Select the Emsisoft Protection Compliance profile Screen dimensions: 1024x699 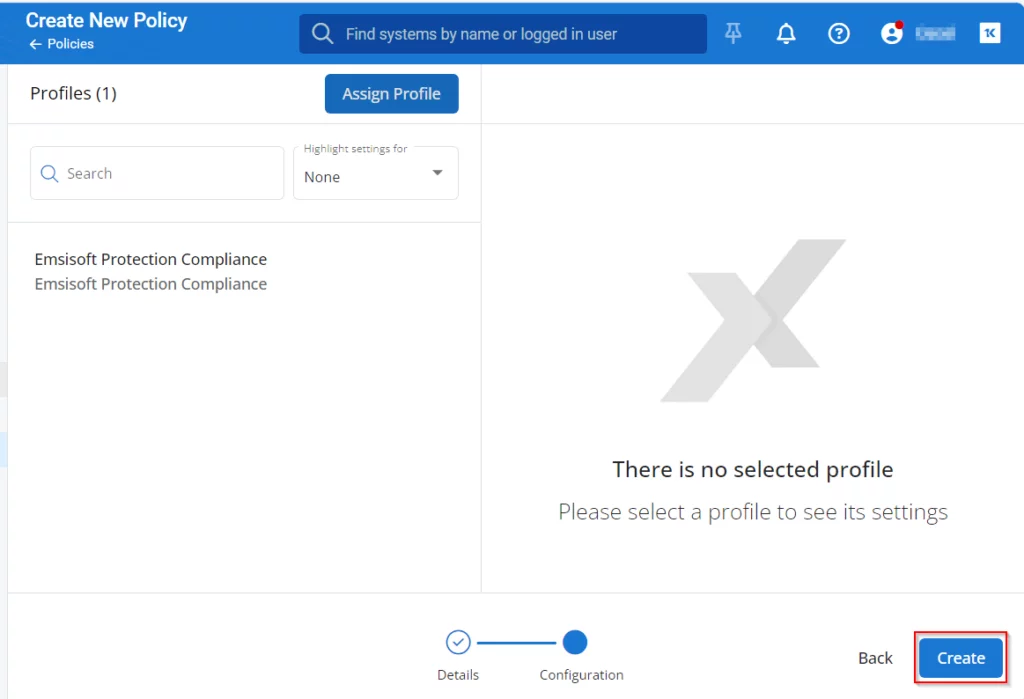click(x=151, y=271)
